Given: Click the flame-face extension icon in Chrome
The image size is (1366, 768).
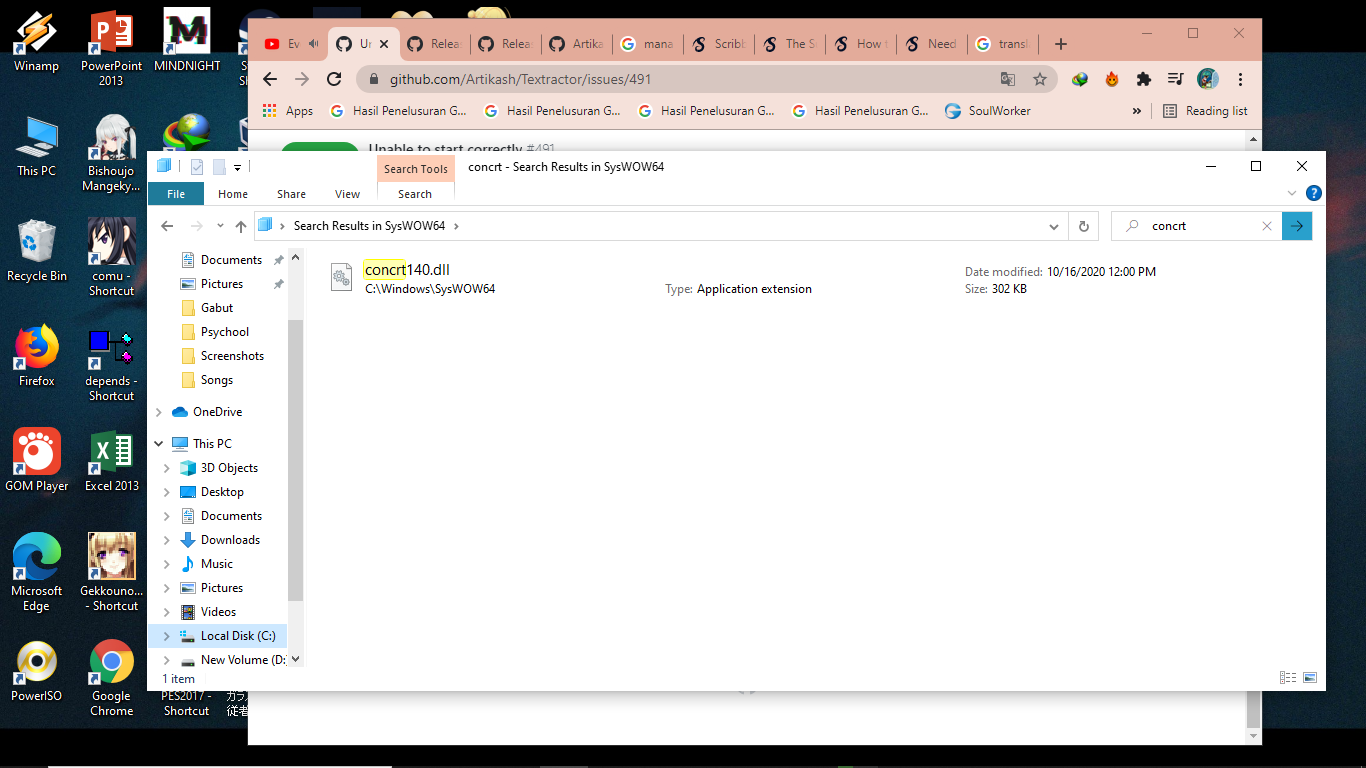Looking at the screenshot, I should tap(1112, 79).
